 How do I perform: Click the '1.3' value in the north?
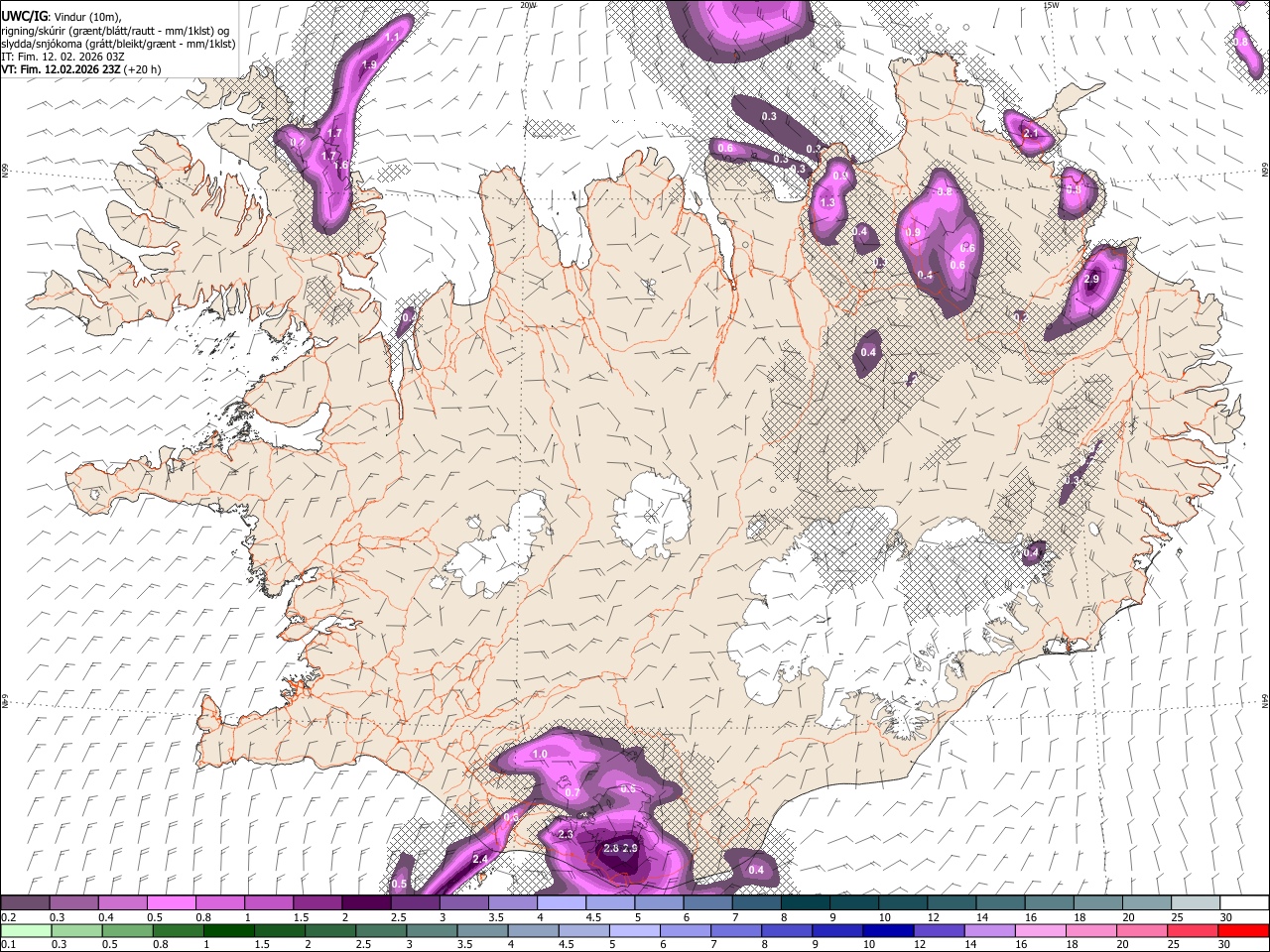(x=827, y=202)
